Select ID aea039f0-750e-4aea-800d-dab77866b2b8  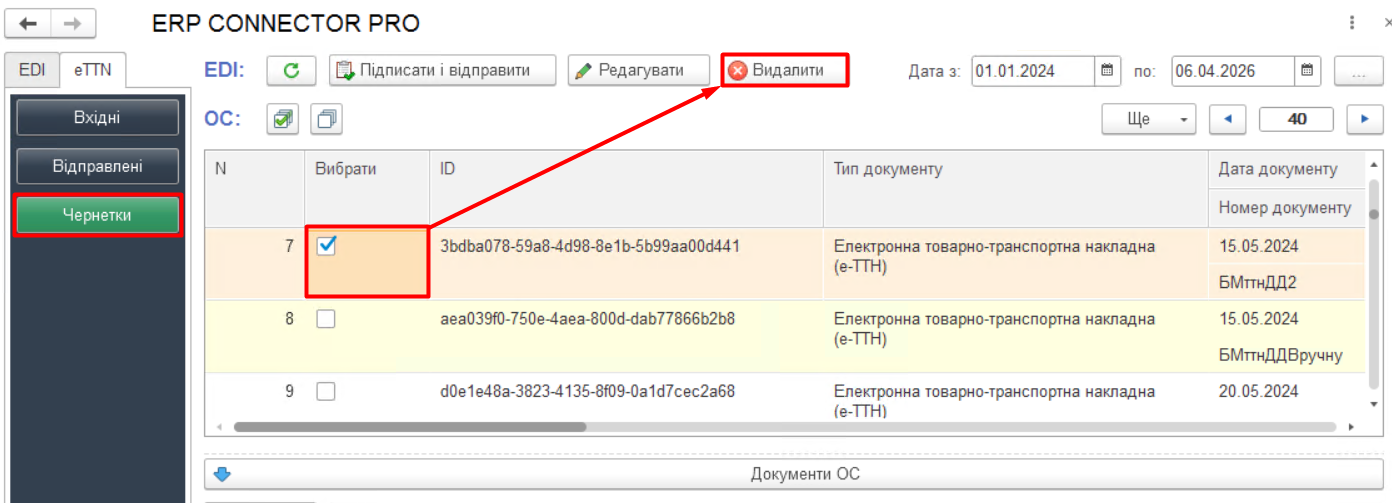(x=587, y=319)
